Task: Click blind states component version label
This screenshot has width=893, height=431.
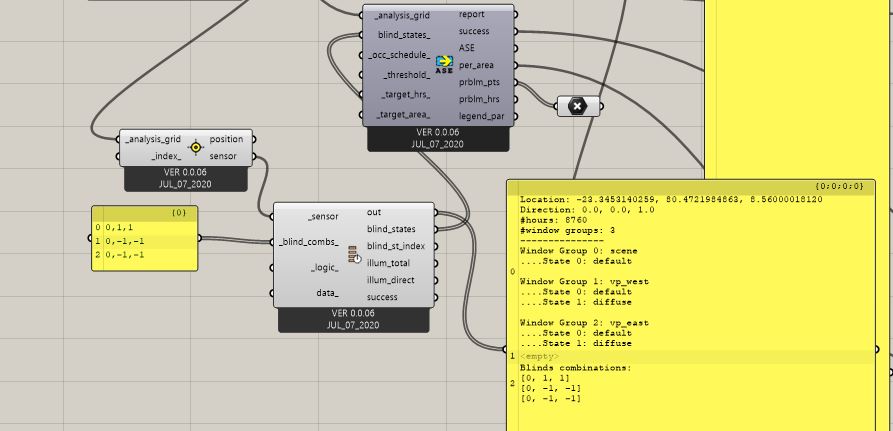Action: click(353, 313)
